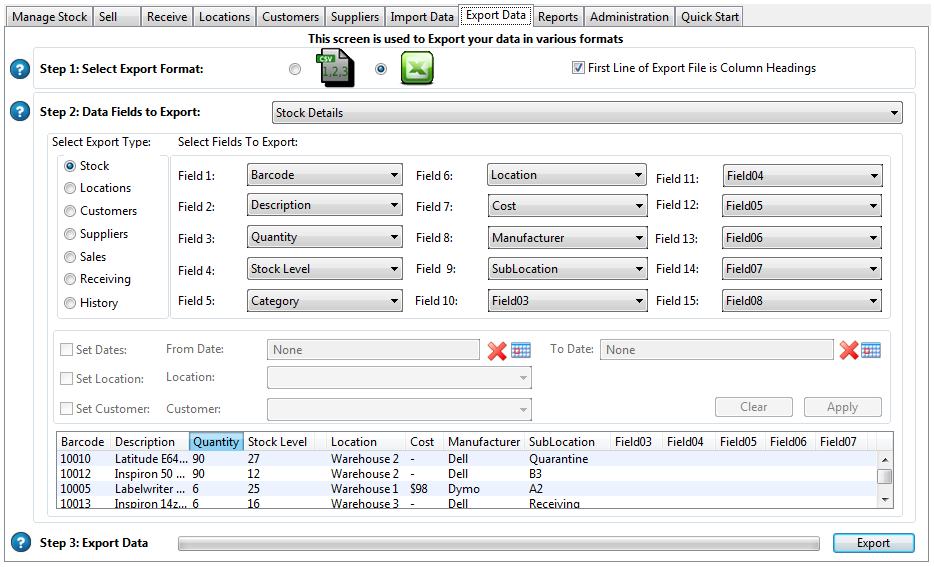Screen dimensions: 934x567
Task: Clear the From Date with red X
Action: (x=497, y=350)
